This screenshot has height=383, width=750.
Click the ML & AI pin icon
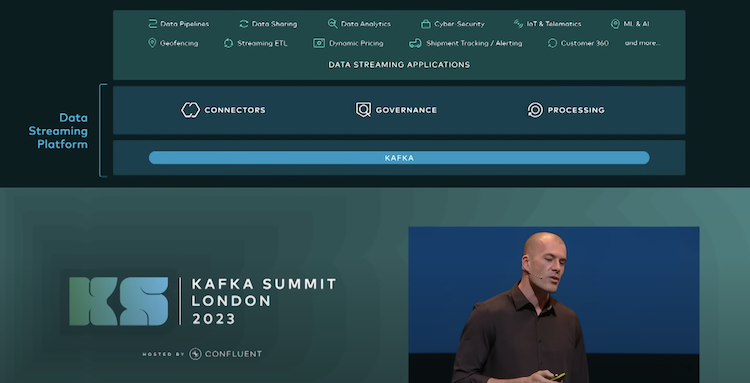click(x=615, y=23)
